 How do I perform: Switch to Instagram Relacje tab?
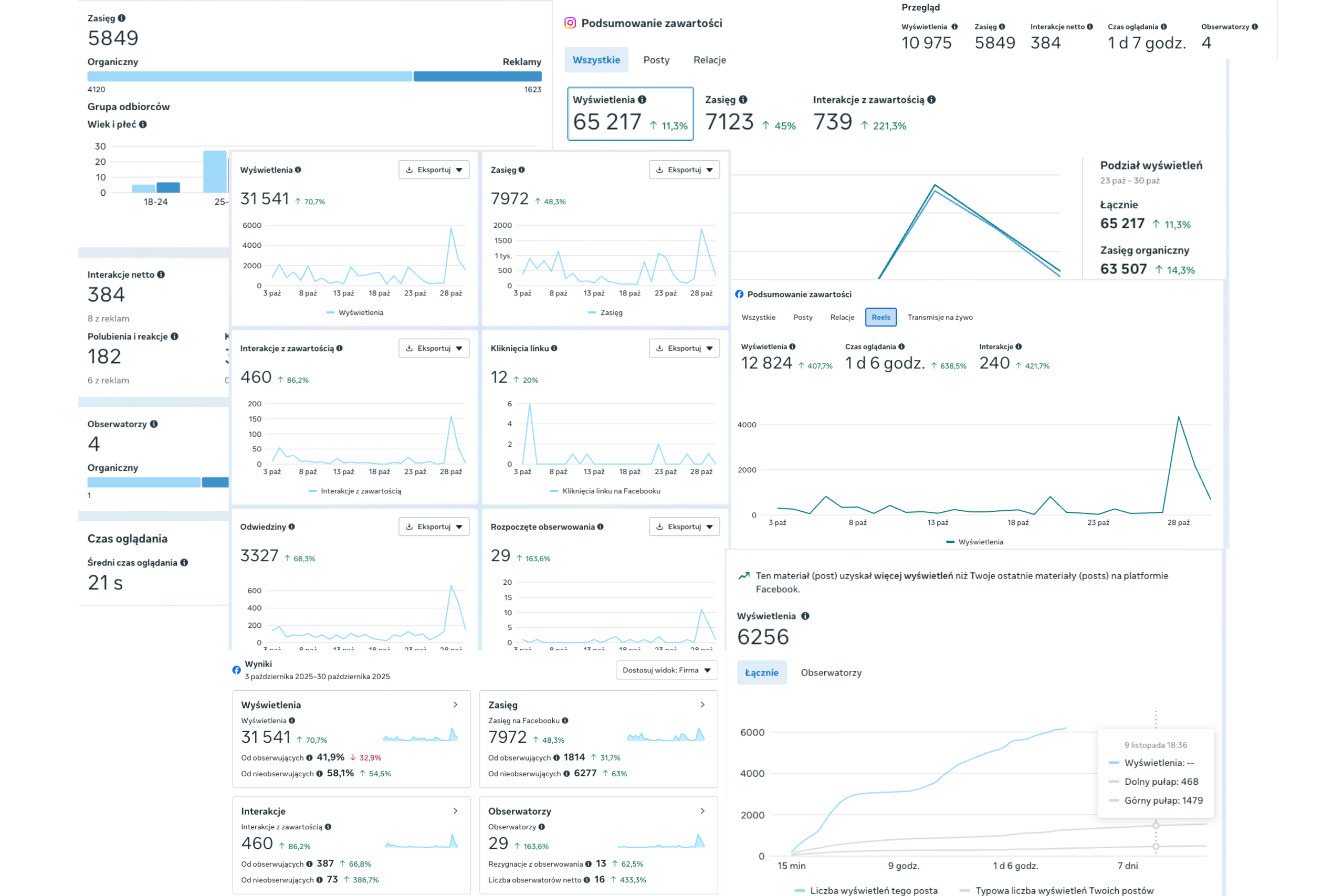point(710,60)
